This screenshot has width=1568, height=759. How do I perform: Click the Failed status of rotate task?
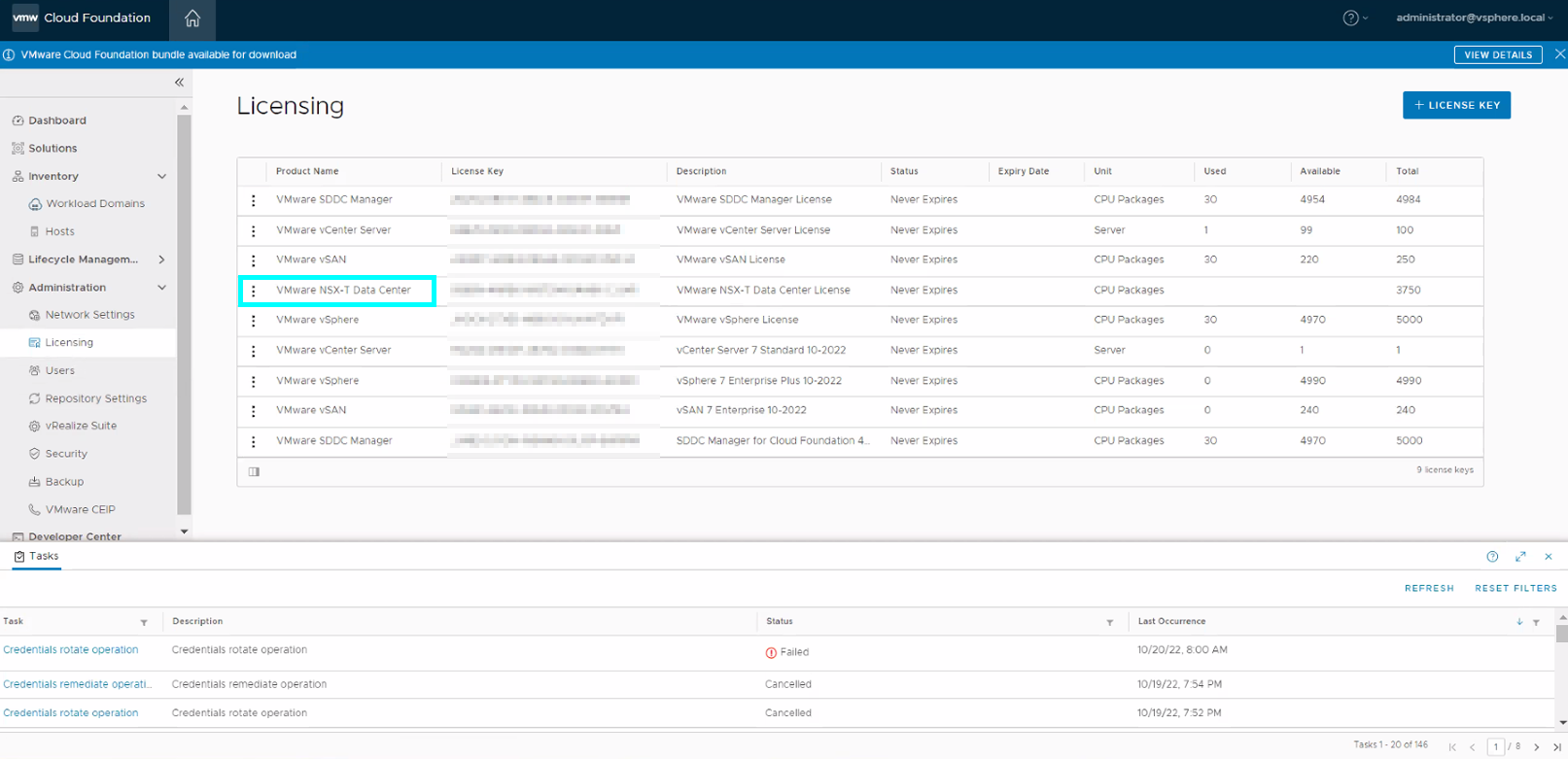[787, 653]
